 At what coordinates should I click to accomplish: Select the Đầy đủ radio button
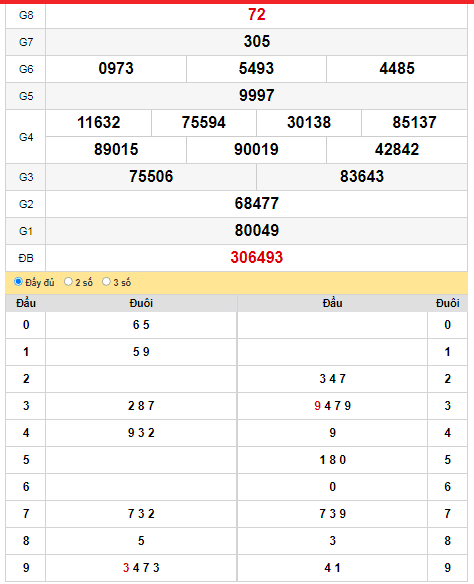click(18, 282)
